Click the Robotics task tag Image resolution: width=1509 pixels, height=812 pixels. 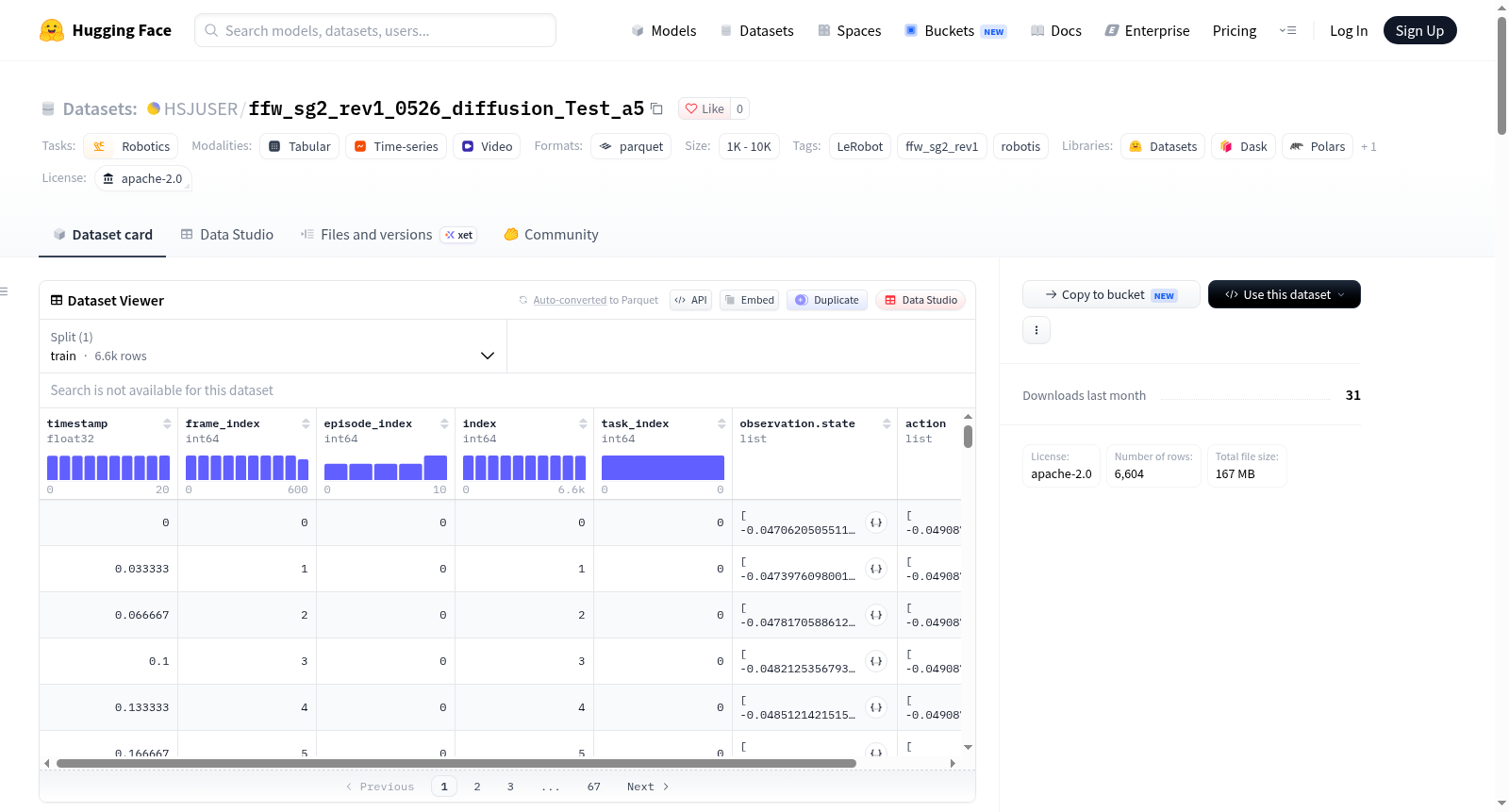pyautogui.click(x=131, y=146)
